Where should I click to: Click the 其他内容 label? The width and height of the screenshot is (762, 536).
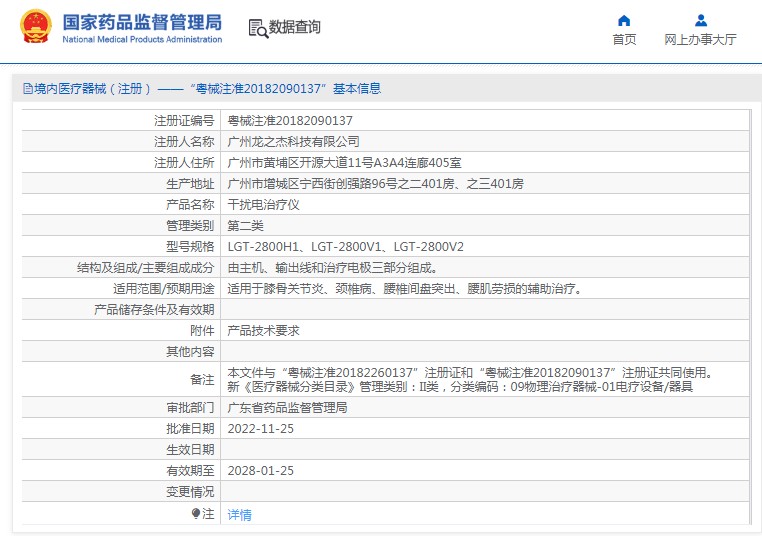(x=190, y=351)
